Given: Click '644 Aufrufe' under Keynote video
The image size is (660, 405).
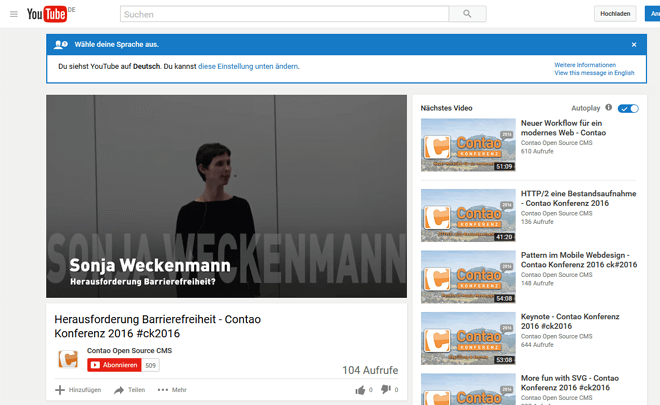Looking at the screenshot, I should coord(537,344).
